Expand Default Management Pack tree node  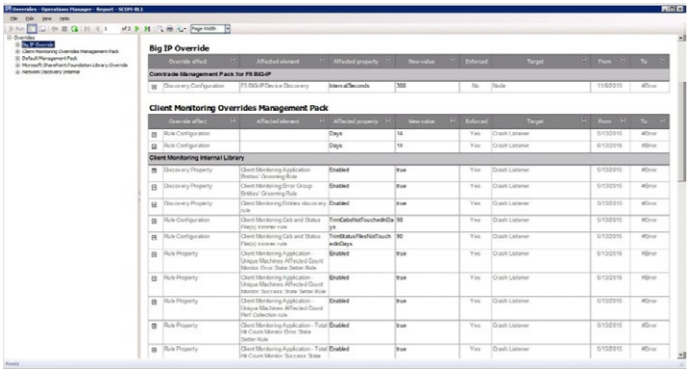[18, 58]
